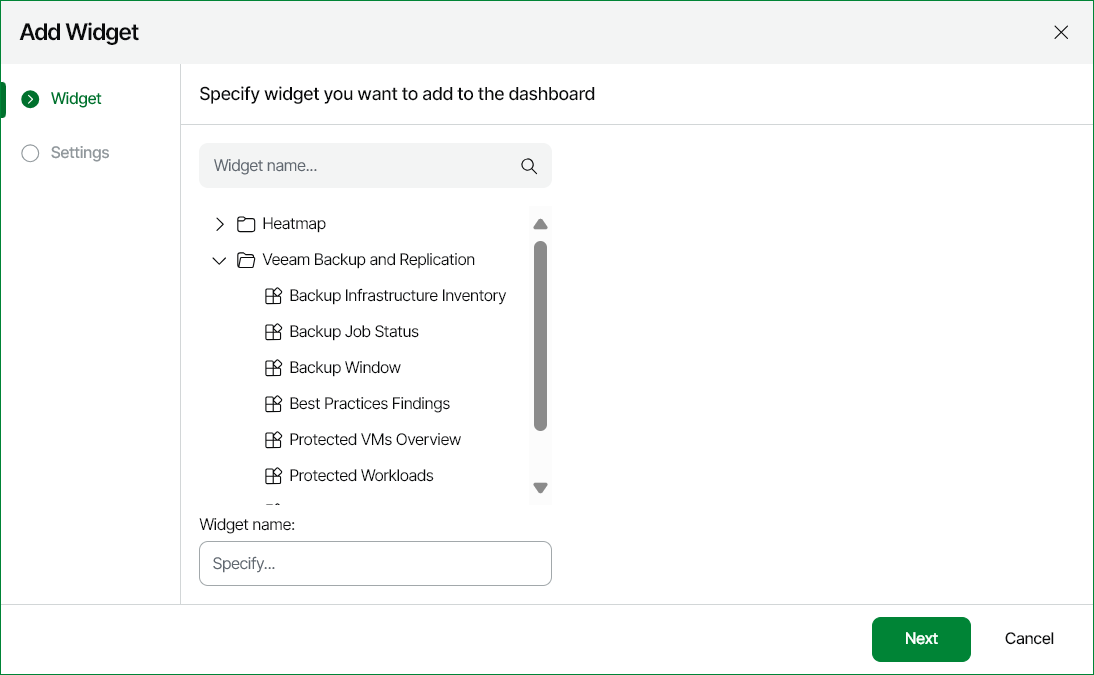The width and height of the screenshot is (1094, 675).
Task: Click the Backup Job Status widget icon
Action: (274, 332)
